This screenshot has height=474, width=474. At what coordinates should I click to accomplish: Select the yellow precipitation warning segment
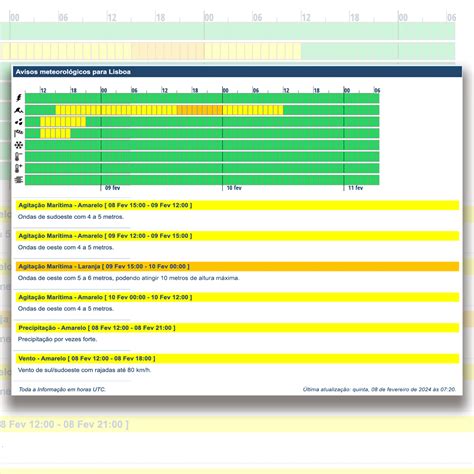[x=63, y=122]
